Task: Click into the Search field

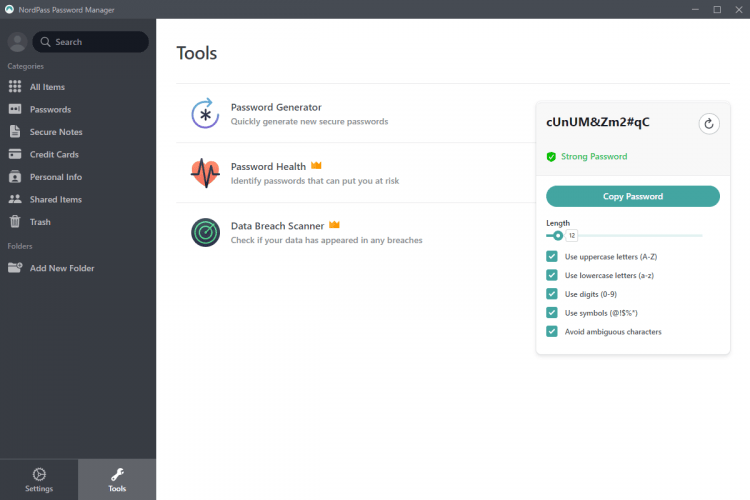Action: click(90, 42)
